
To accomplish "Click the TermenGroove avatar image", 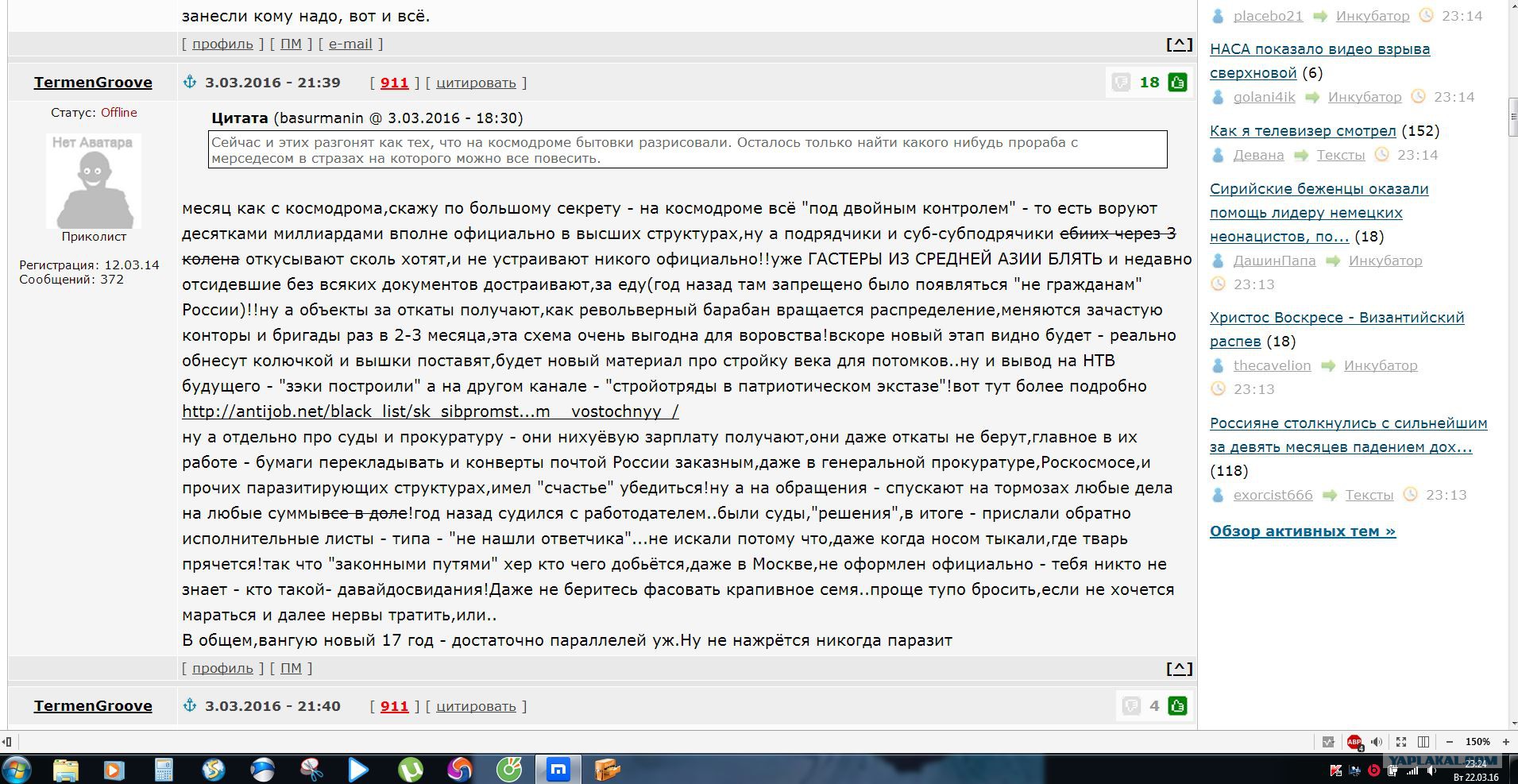I will [x=94, y=181].
